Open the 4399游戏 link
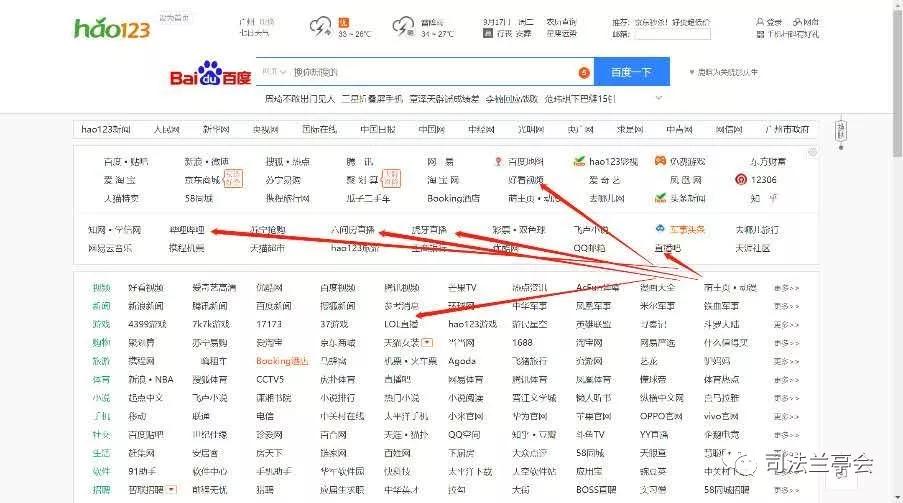Viewport: 903px width, 503px height. 147,324
